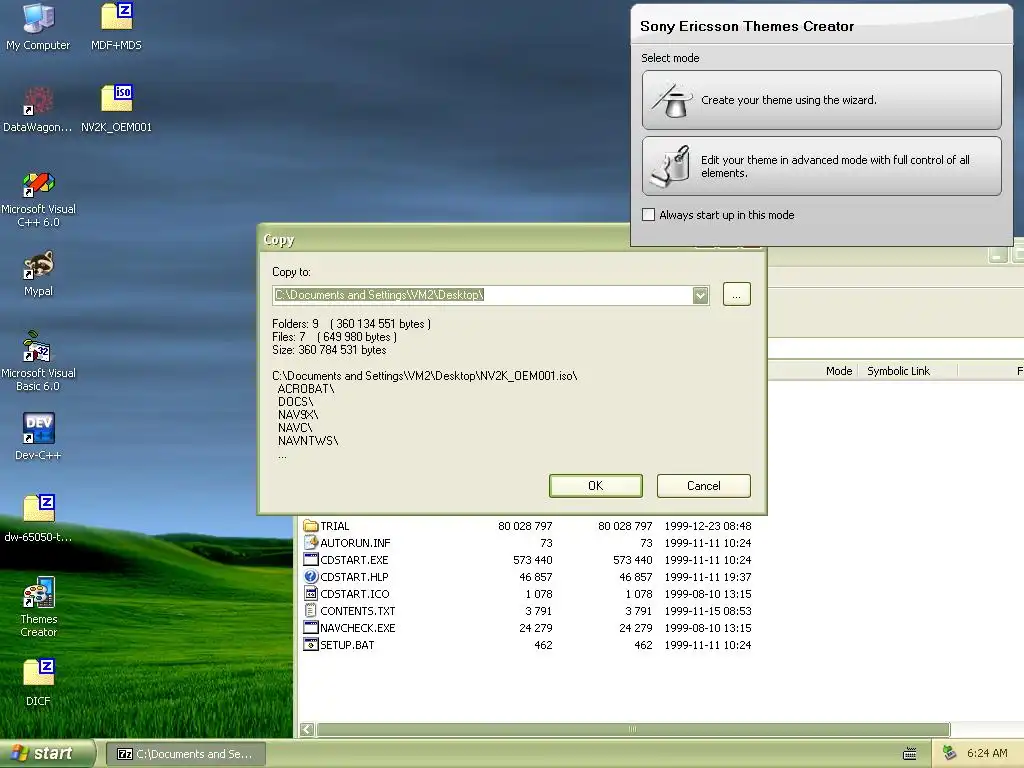Click the wizard hat icon
The image size is (1024, 768).
(x=672, y=100)
